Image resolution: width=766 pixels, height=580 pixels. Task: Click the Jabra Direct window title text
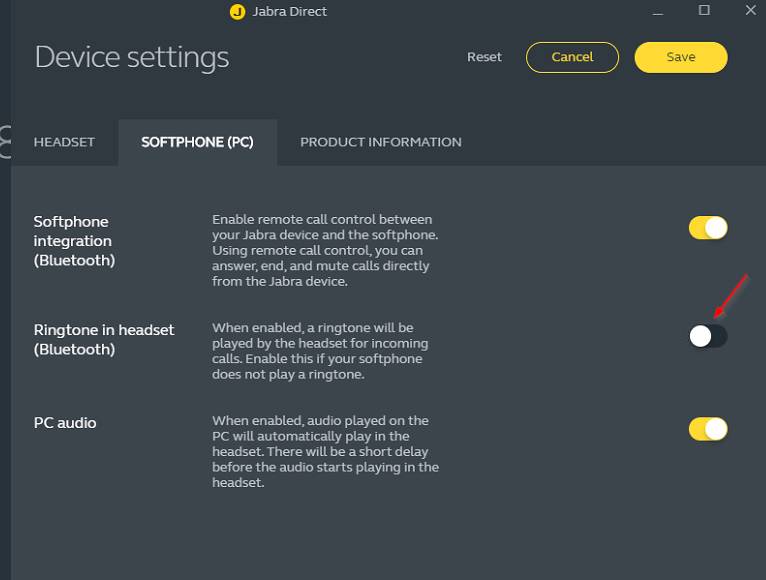(290, 12)
